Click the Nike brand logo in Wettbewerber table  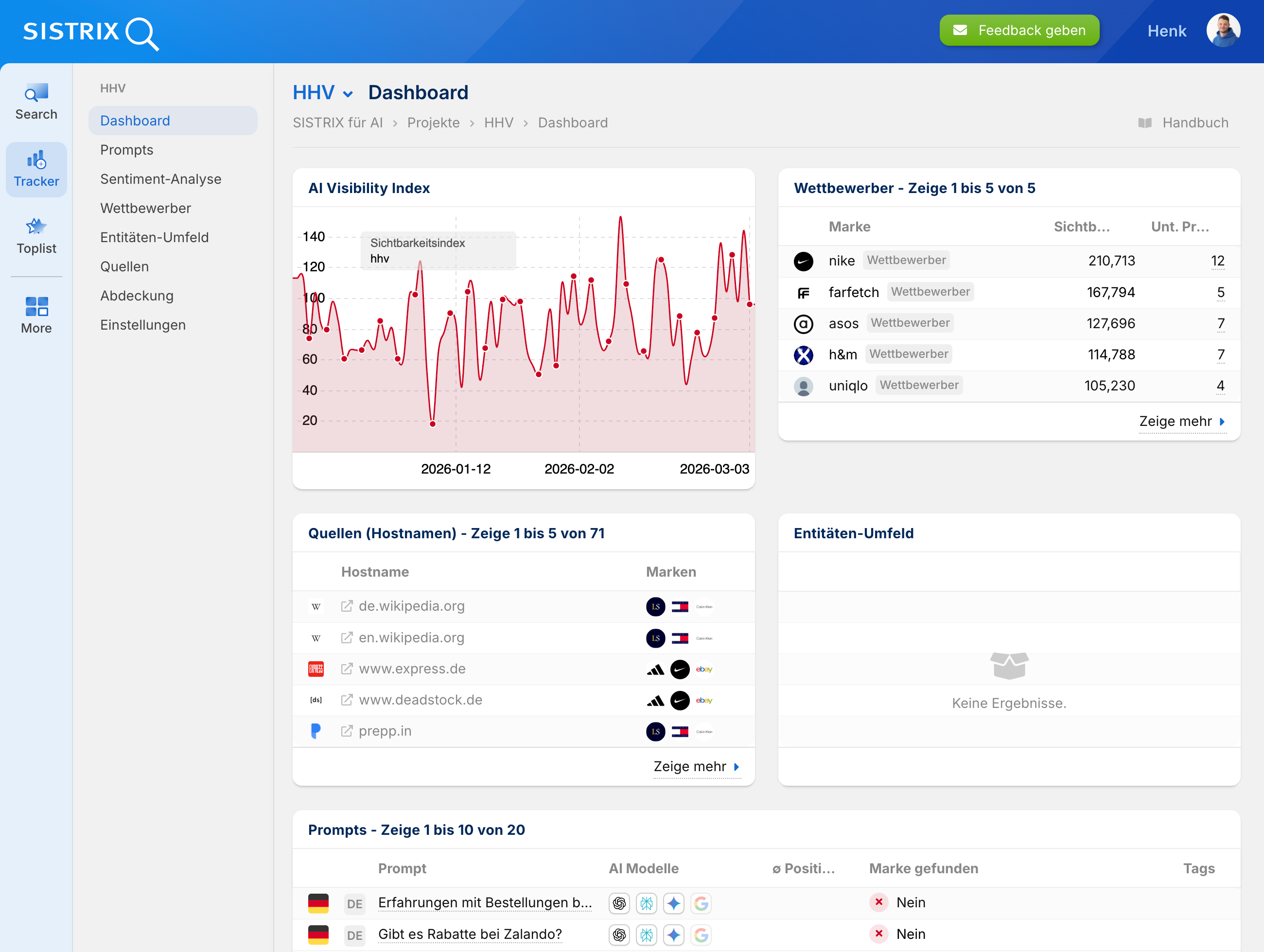(804, 261)
